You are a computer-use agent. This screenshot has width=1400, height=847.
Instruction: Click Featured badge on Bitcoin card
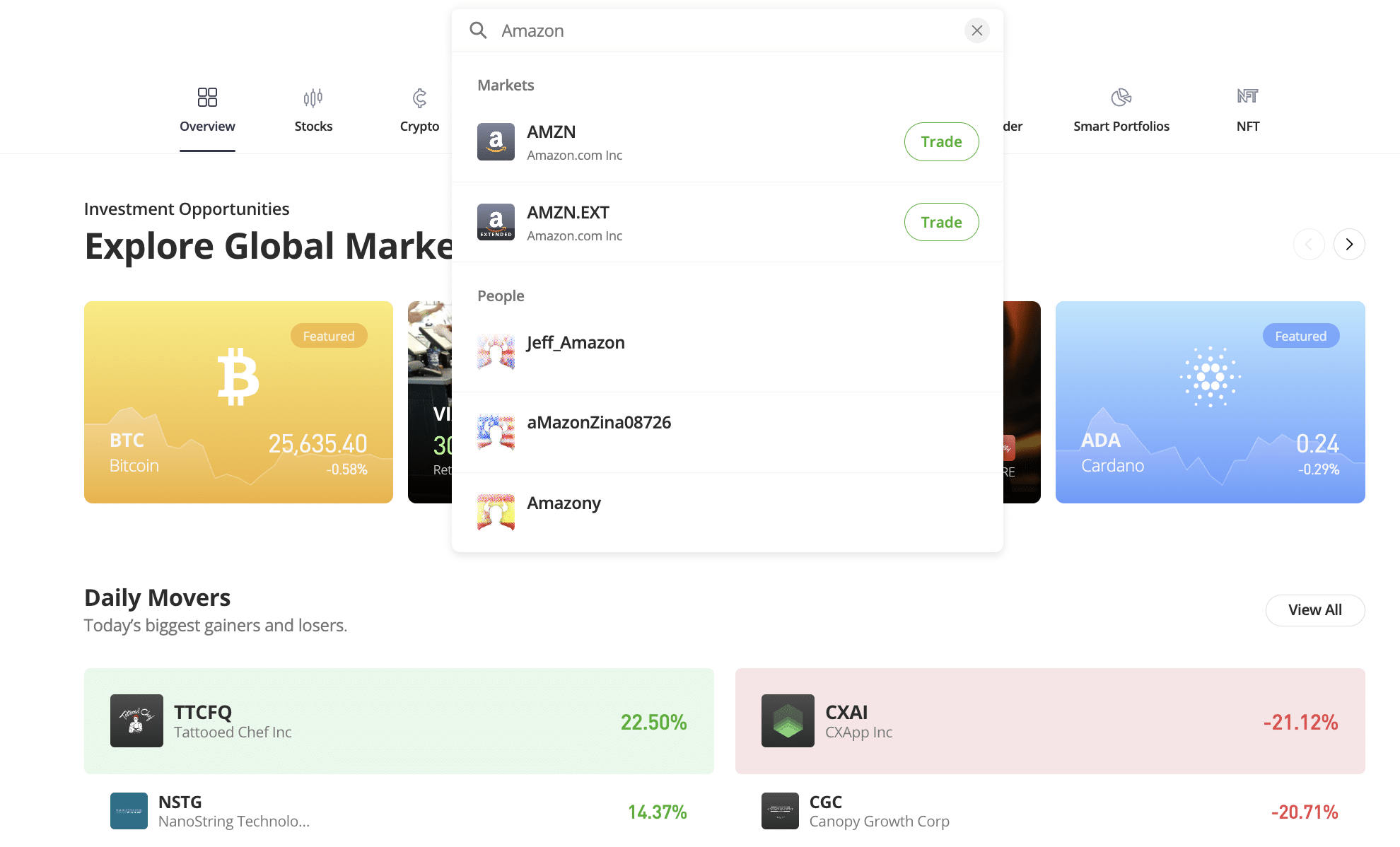[329, 336]
